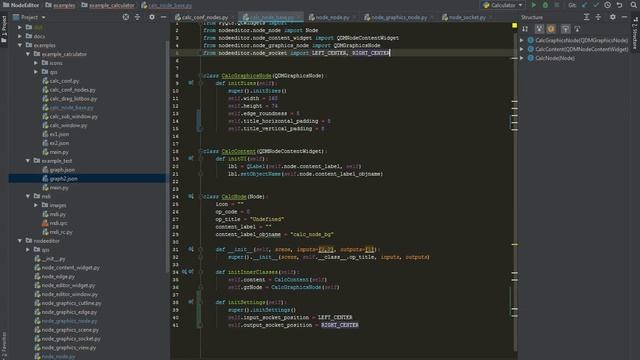
Task: Run the Calculator configuration with green play icon
Action: pos(533,5)
